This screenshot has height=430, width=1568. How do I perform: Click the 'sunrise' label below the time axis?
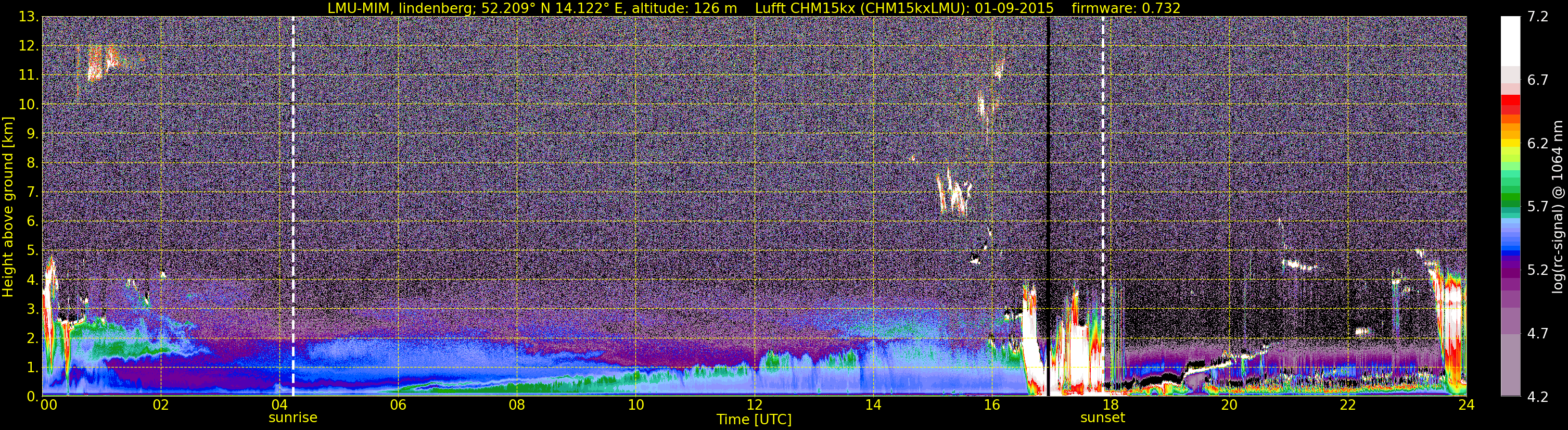coord(293,418)
